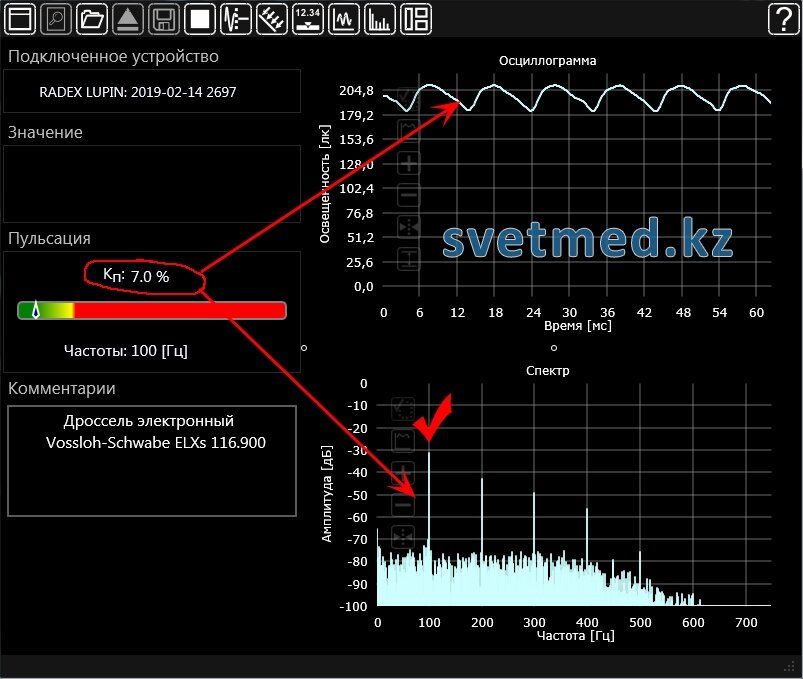
Task: Show the oscillogram with waveform chart icon
Action: coord(344,19)
